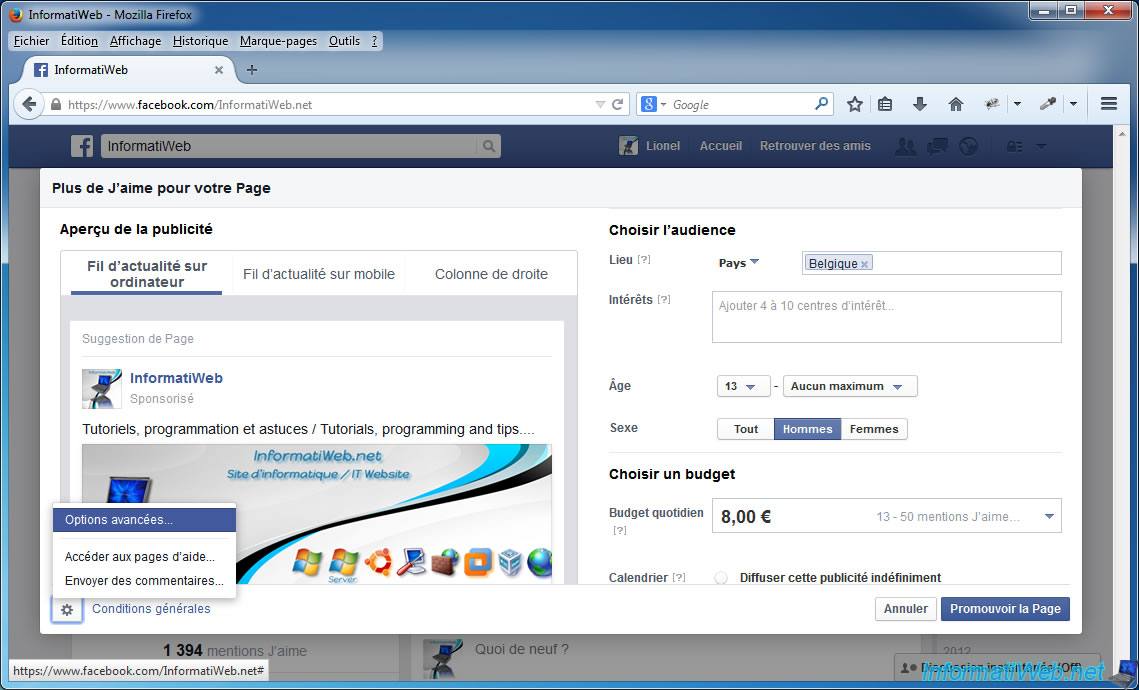1139x690 pixels.
Task: Click the Promouvoir la Page button
Action: point(1005,609)
